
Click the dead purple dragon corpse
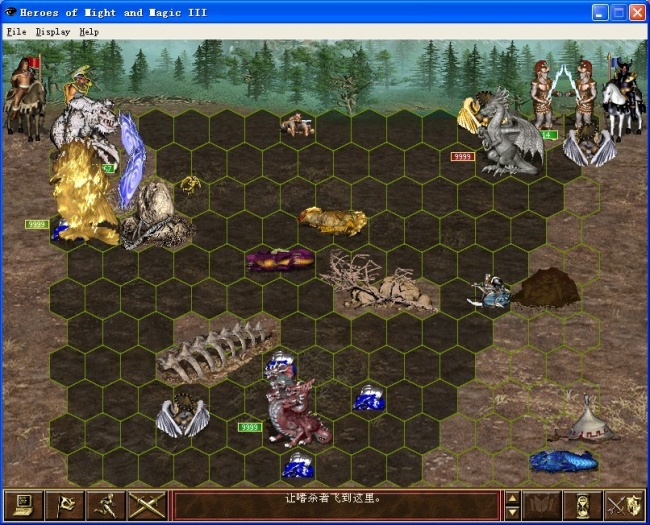280,259
